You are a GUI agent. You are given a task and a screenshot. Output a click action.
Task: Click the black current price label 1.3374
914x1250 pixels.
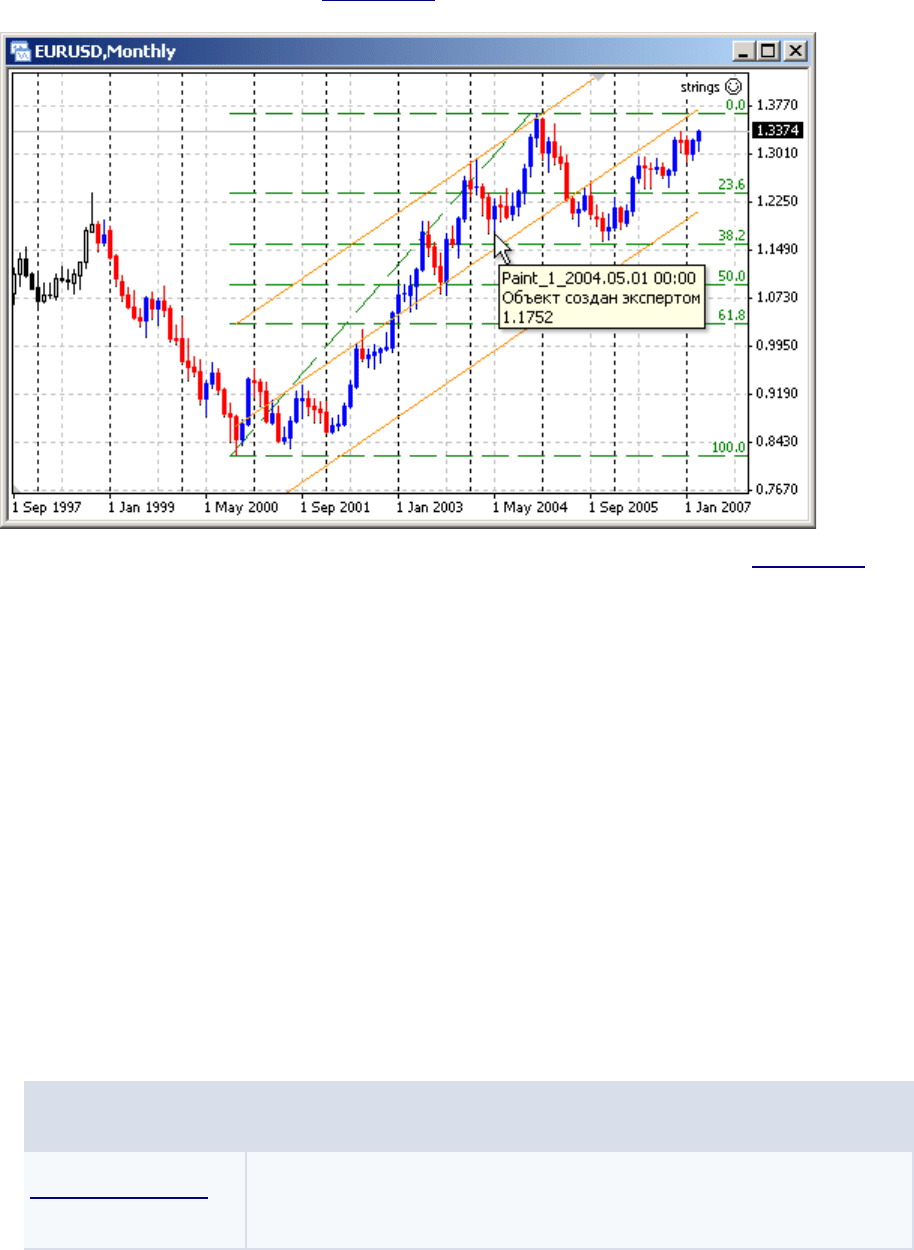[779, 131]
